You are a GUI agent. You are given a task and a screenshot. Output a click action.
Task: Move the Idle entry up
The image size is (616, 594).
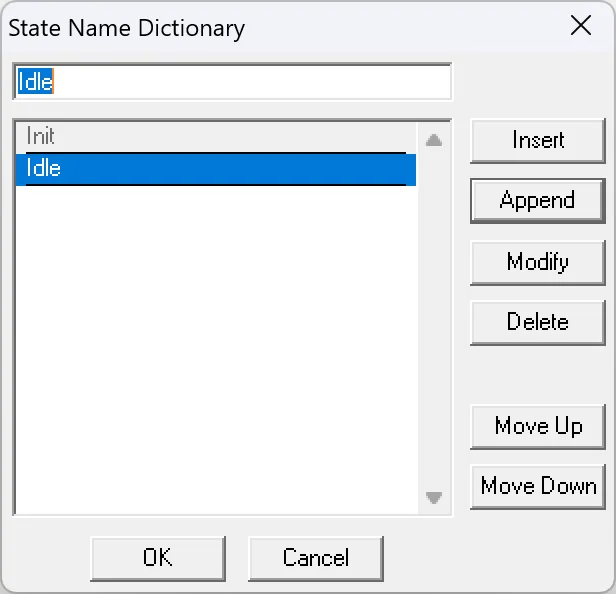pos(537,427)
